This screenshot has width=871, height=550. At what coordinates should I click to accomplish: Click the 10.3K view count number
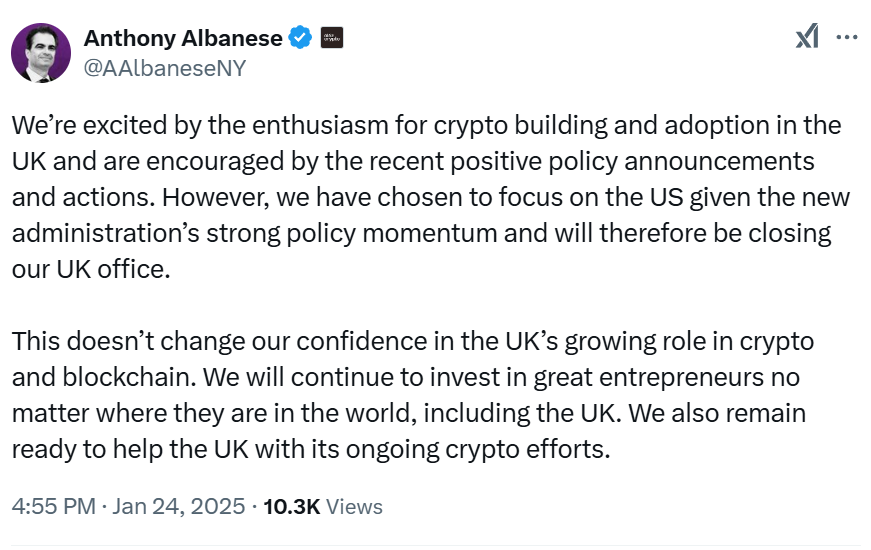[291, 506]
